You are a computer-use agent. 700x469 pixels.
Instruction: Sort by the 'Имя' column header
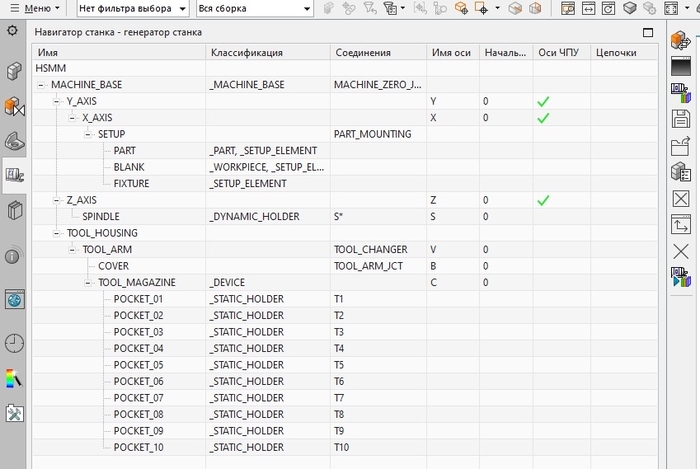(x=119, y=52)
